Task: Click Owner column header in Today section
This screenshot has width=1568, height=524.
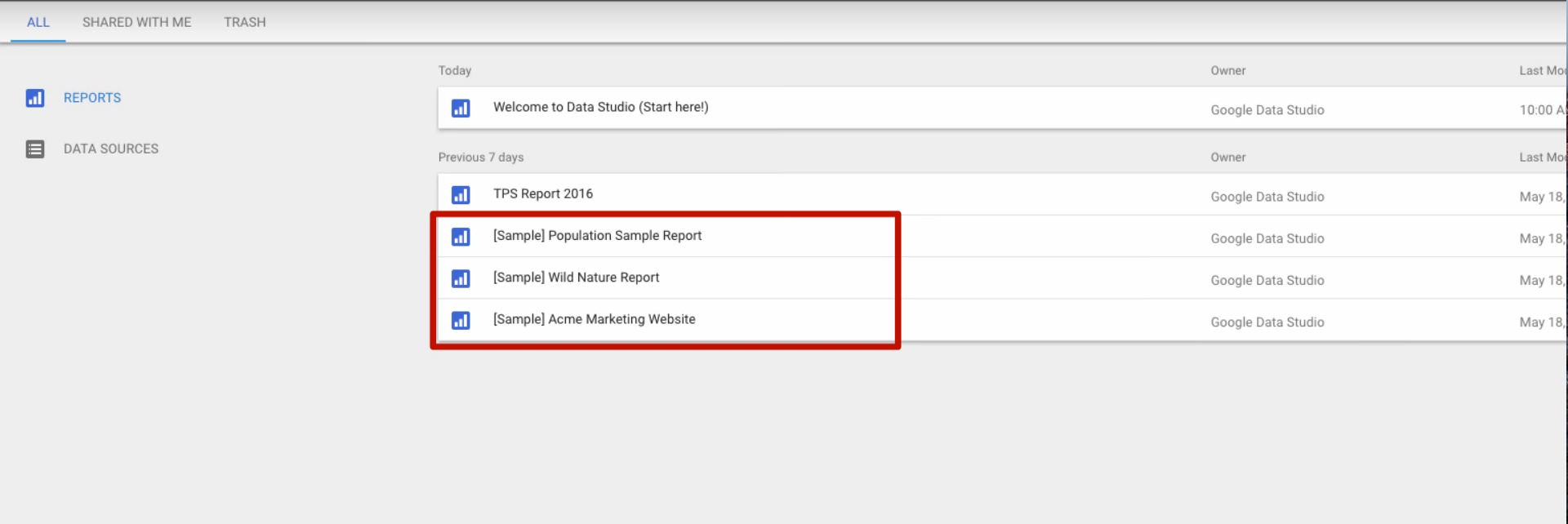Action: (x=1228, y=71)
